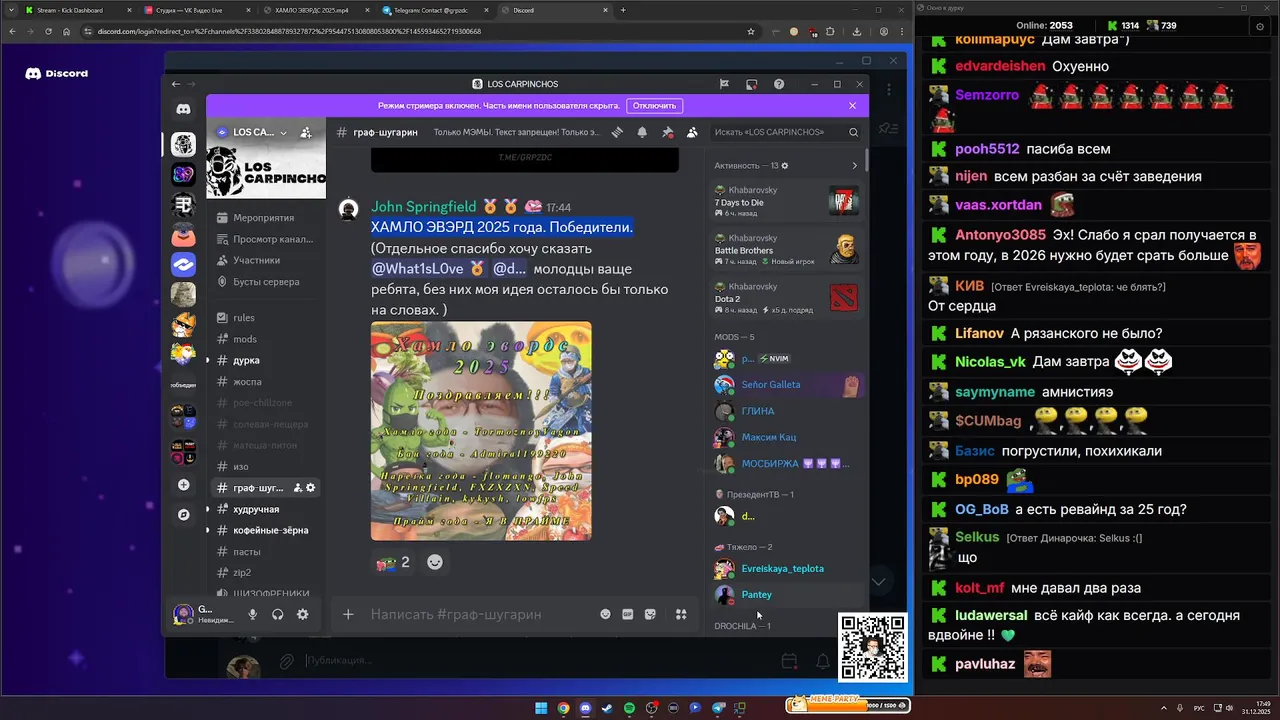Screen dimensions: 1280x720
Task: Open notification bell in channel header
Action: click(642, 132)
